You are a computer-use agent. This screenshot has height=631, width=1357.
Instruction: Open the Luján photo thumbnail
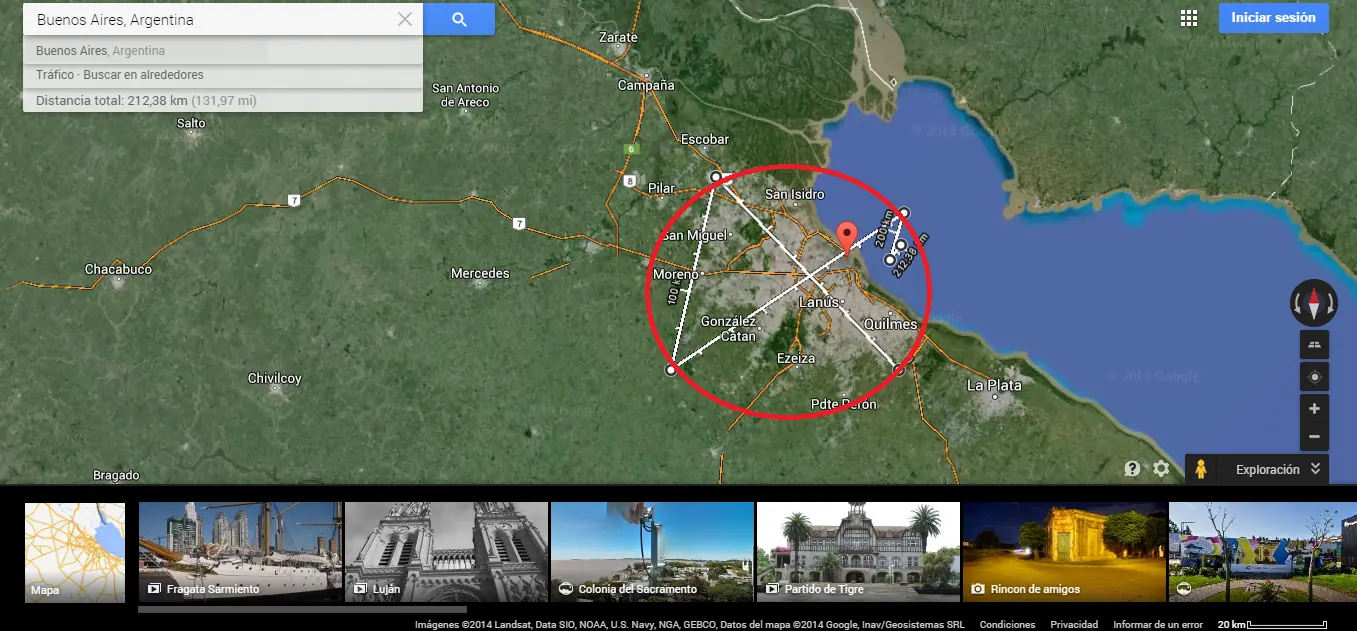pos(446,552)
